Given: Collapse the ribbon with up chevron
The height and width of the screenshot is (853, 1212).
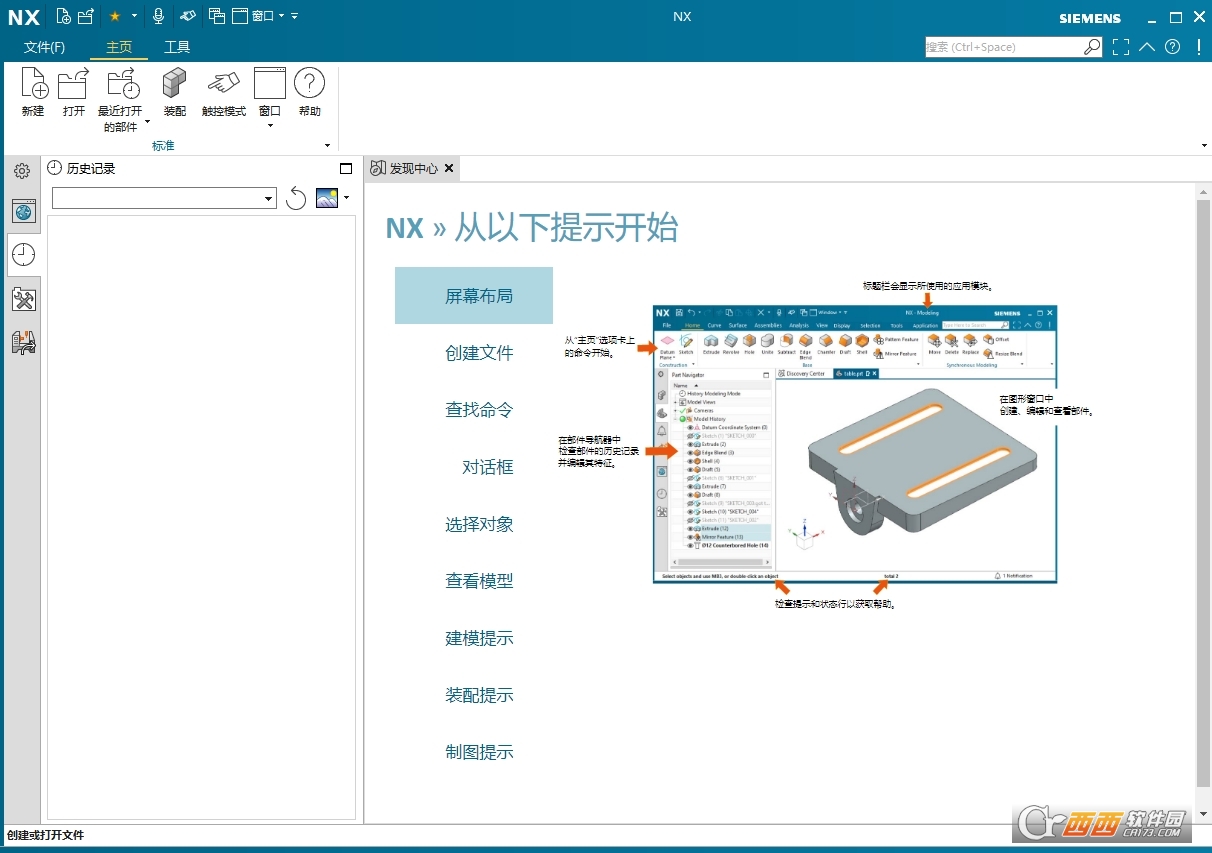Looking at the screenshot, I should (1147, 47).
